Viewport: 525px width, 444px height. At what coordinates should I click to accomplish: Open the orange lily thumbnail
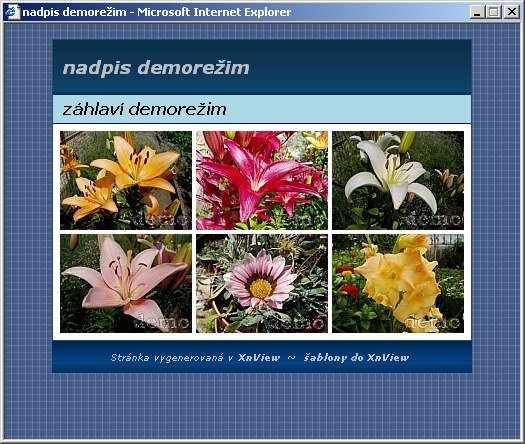click(x=126, y=180)
